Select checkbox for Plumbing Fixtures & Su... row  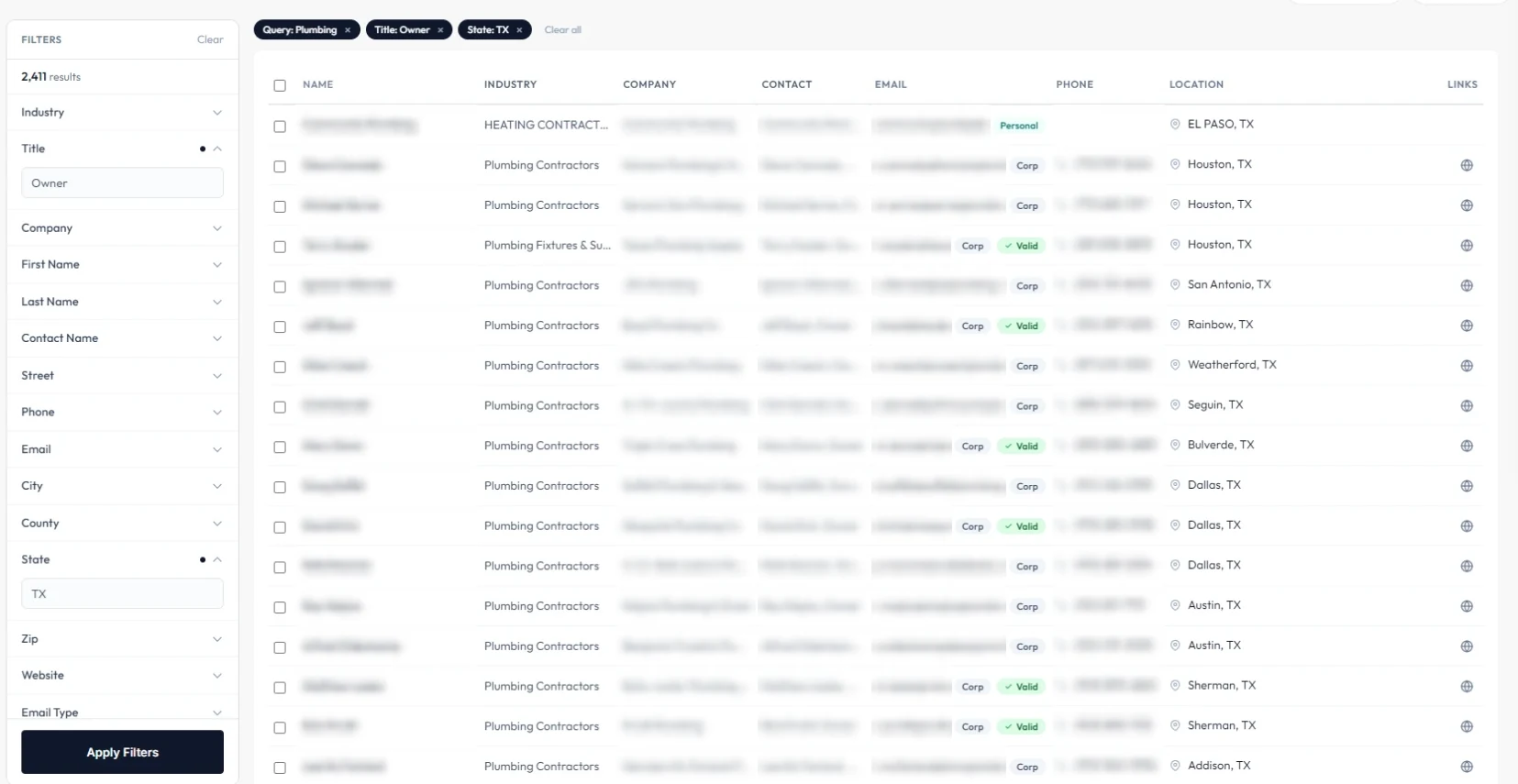[280, 247]
